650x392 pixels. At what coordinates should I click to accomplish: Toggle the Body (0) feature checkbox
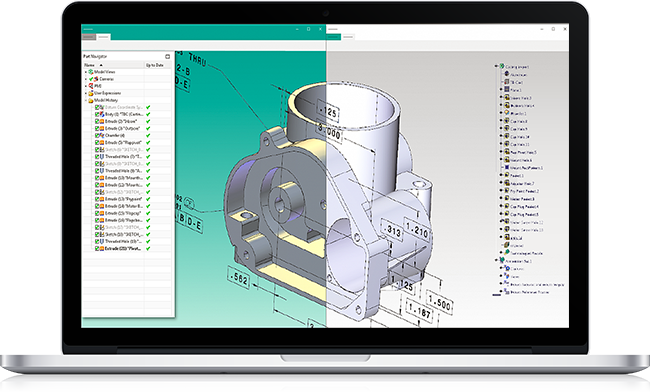click(x=97, y=114)
